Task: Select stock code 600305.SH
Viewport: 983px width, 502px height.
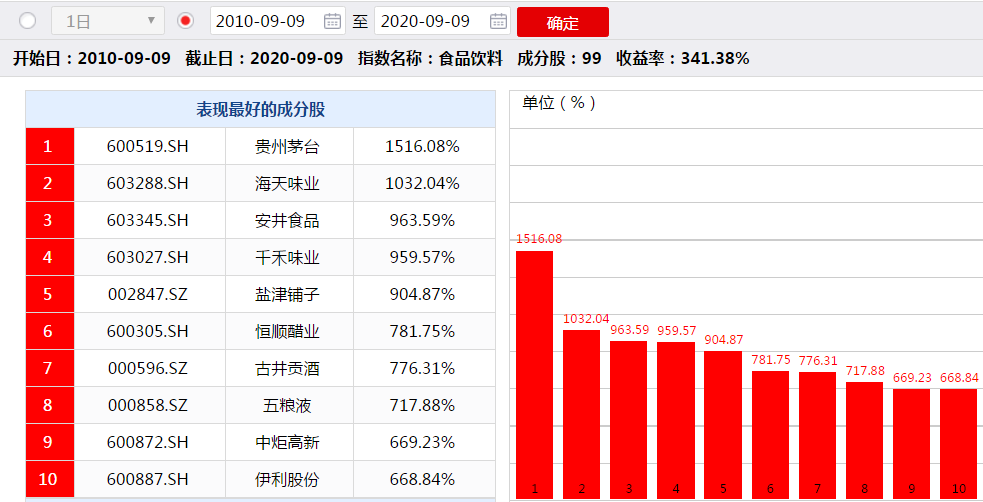Action: pyautogui.click(x=147, y=331)
